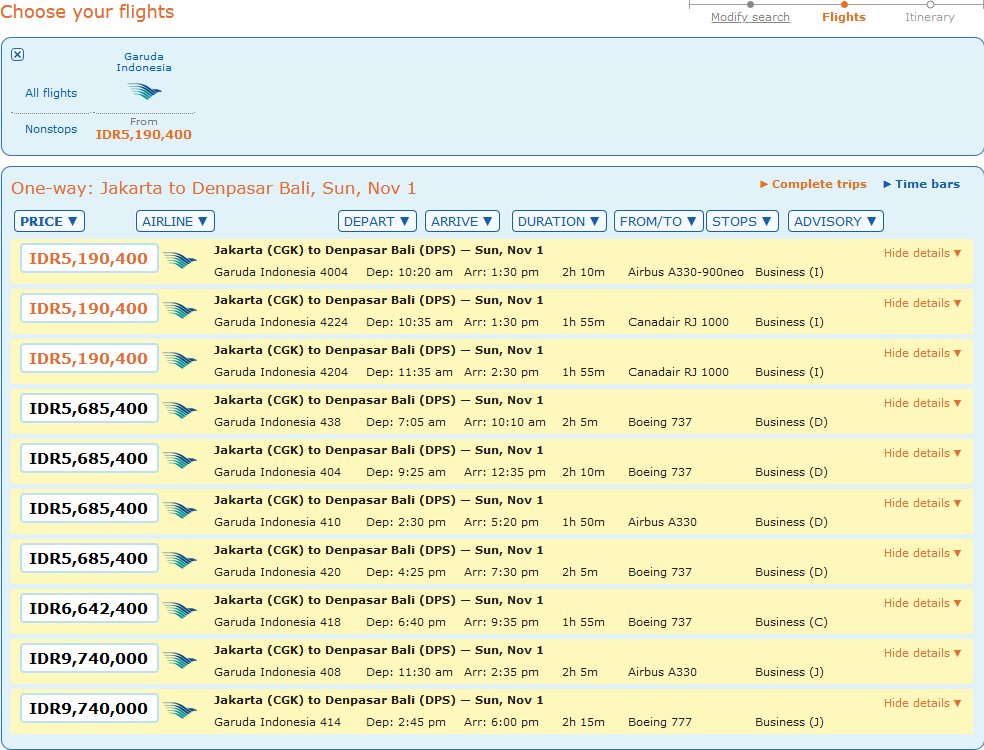This screenshot has height=750, width=984.
Task: Click the Garuda Indonesia logo in filter panel
Action: [x=144, y=92]
